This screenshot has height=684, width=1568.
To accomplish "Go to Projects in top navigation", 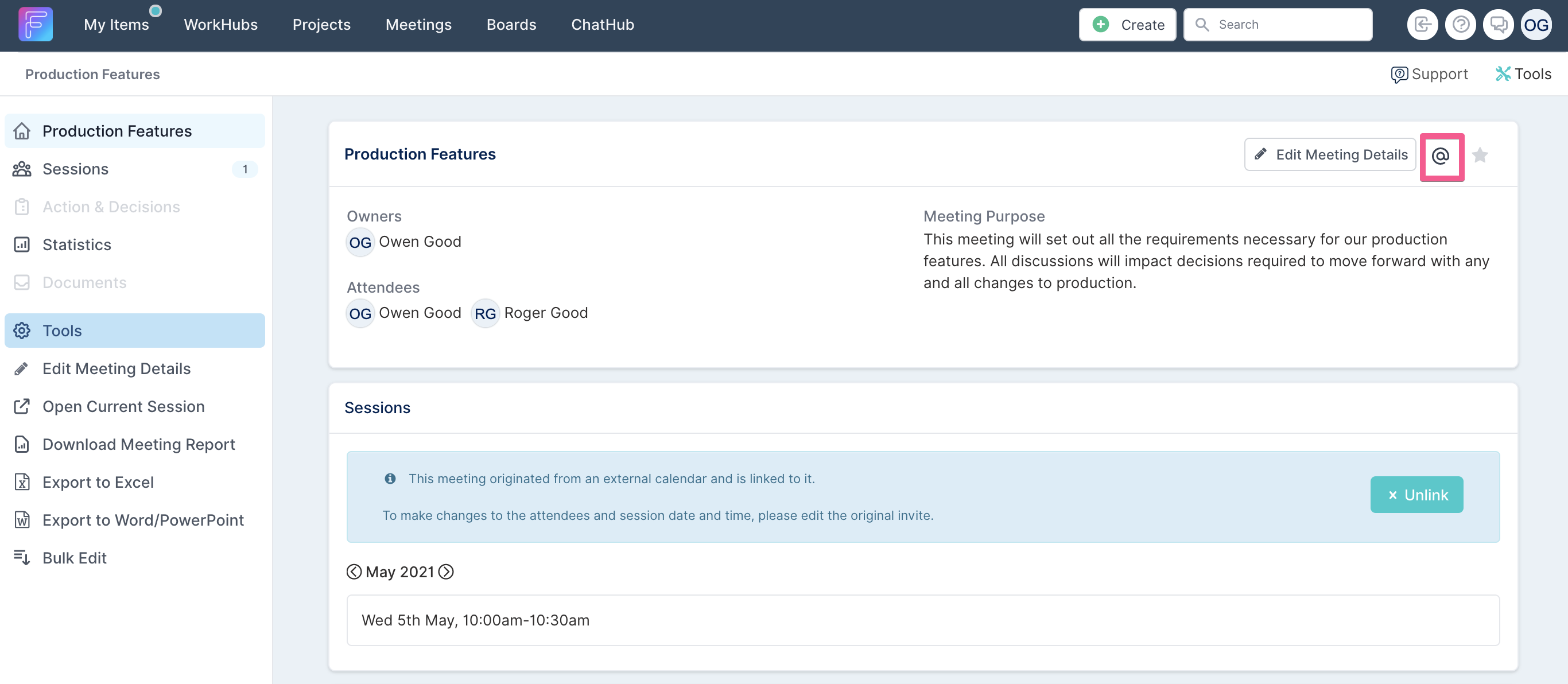I will click(321, 24).
